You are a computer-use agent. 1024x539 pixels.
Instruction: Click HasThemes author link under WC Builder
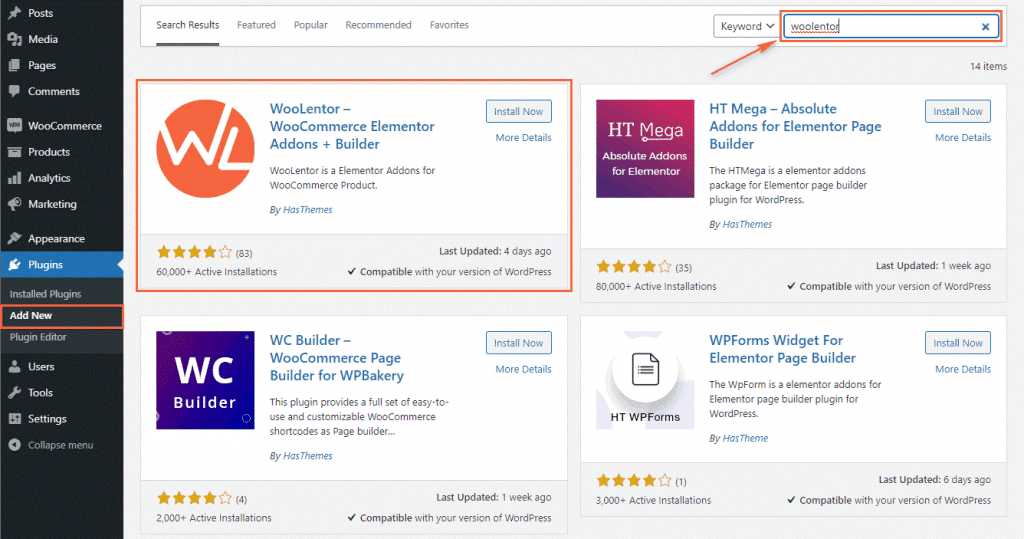(308, 456)
